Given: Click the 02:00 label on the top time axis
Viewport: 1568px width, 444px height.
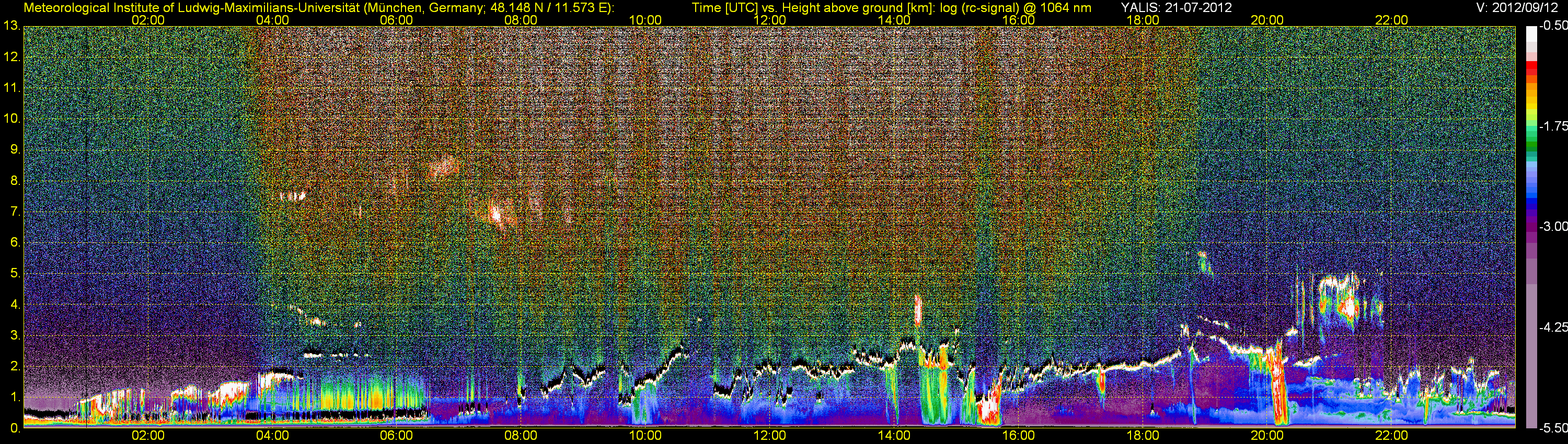Looking at the screenshot, I should click(x=148, y=20).
